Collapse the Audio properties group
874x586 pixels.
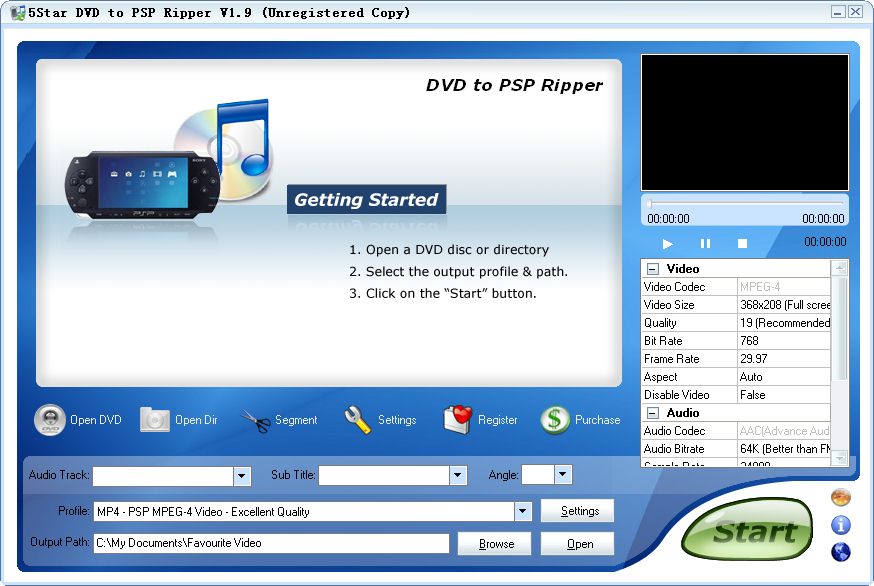tap(653, 413)
